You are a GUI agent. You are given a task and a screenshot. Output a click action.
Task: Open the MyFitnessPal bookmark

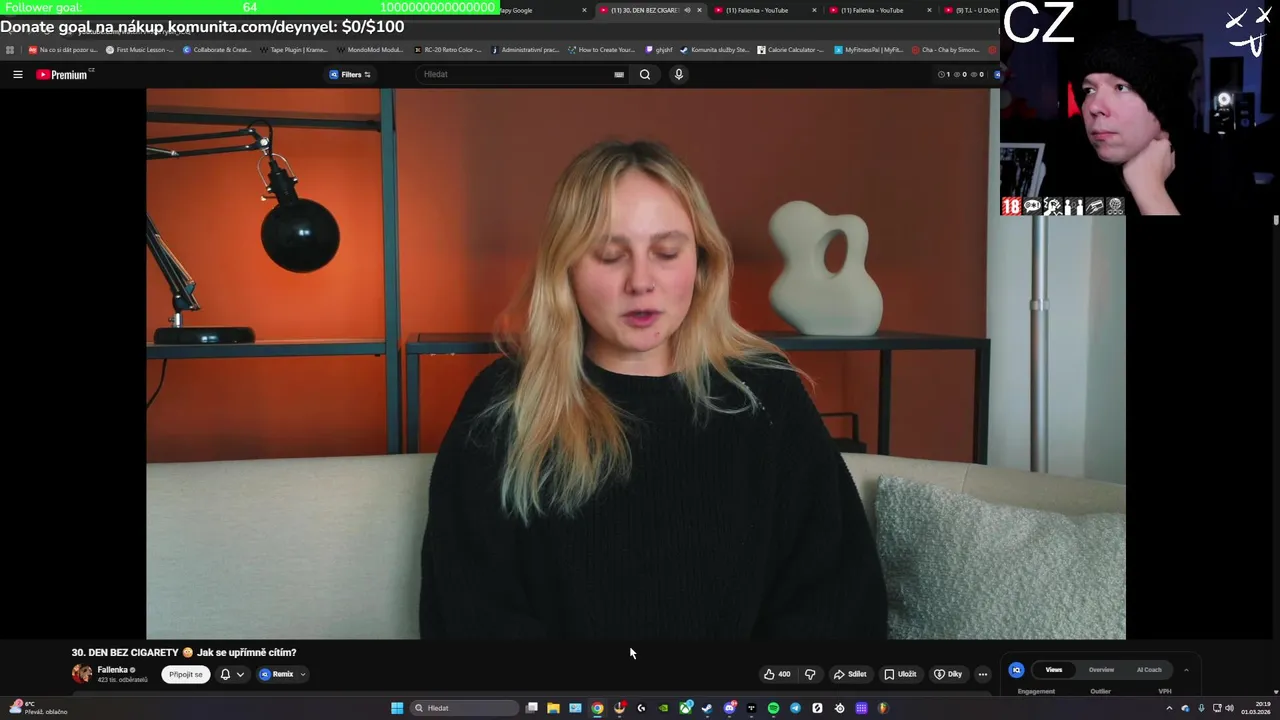(869, 49)
